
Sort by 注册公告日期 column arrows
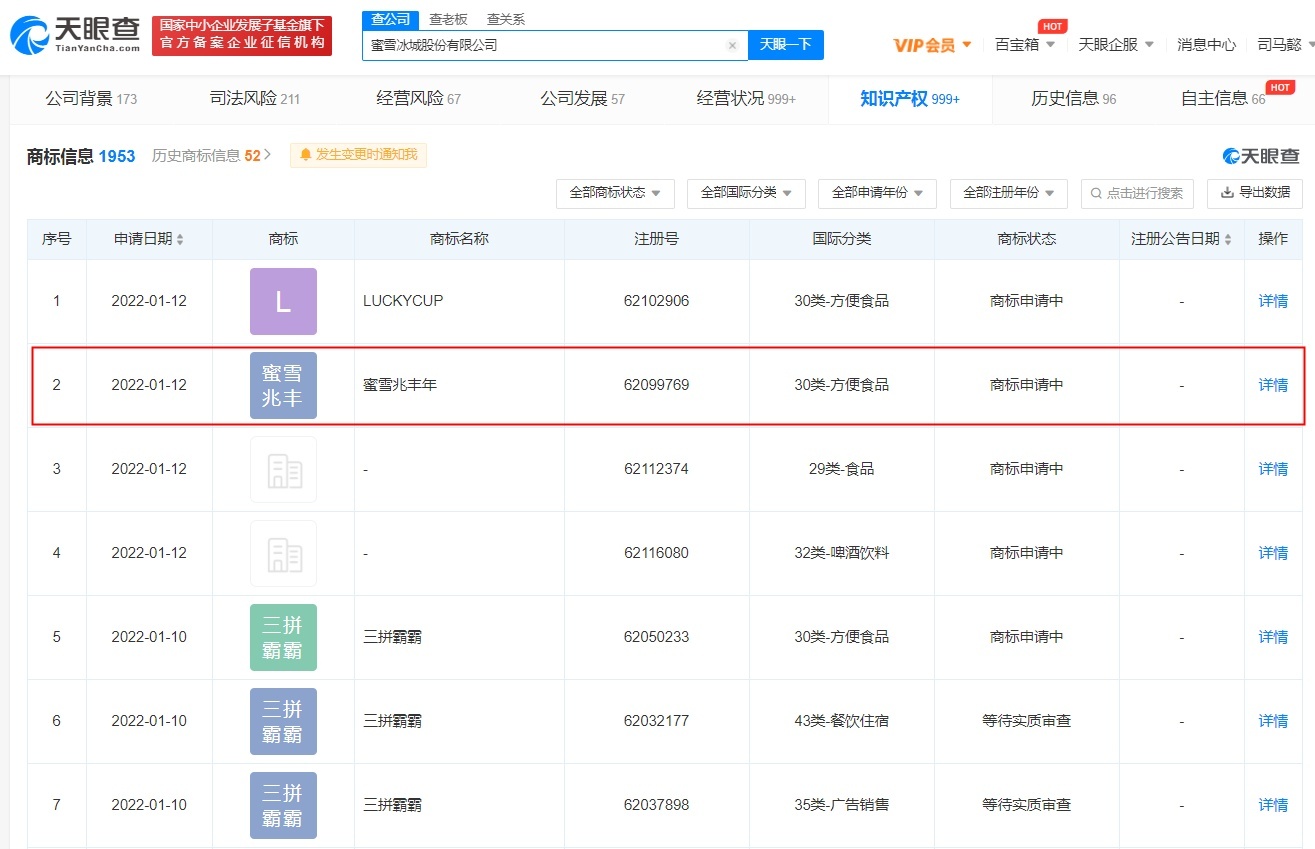1228,240
